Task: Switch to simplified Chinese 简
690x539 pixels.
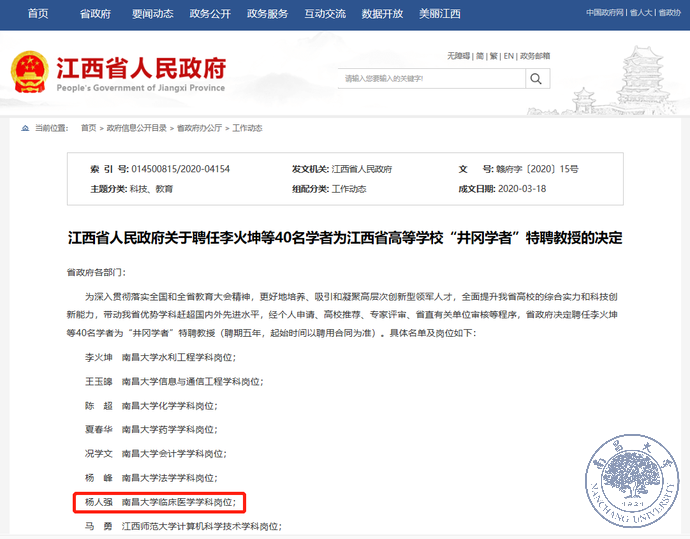Action: [480, 56]
